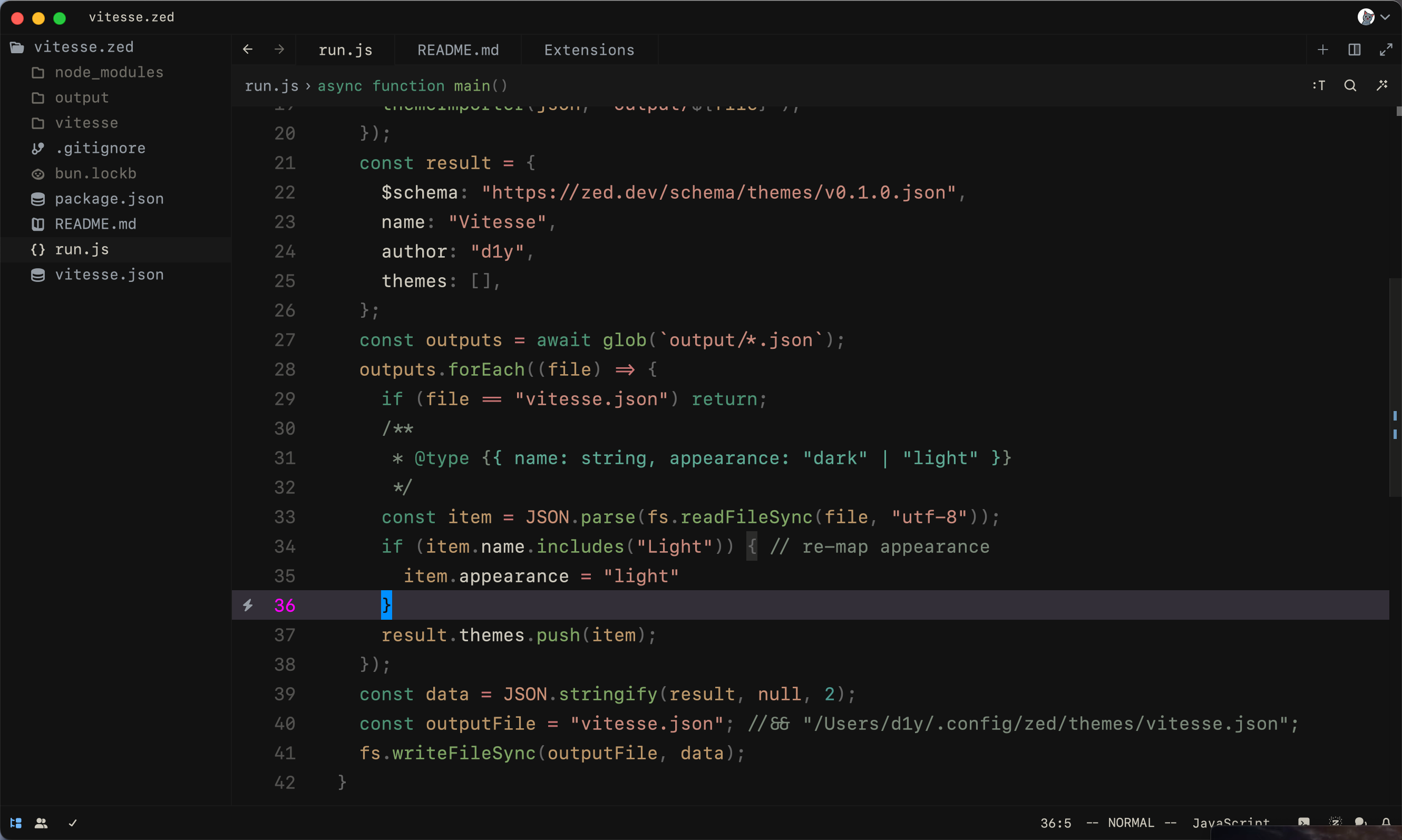Open buffer search with magnifier icon
The height and width of the screenshot is (840, 1402).
pyautogui.click(x=1350, y=85)
